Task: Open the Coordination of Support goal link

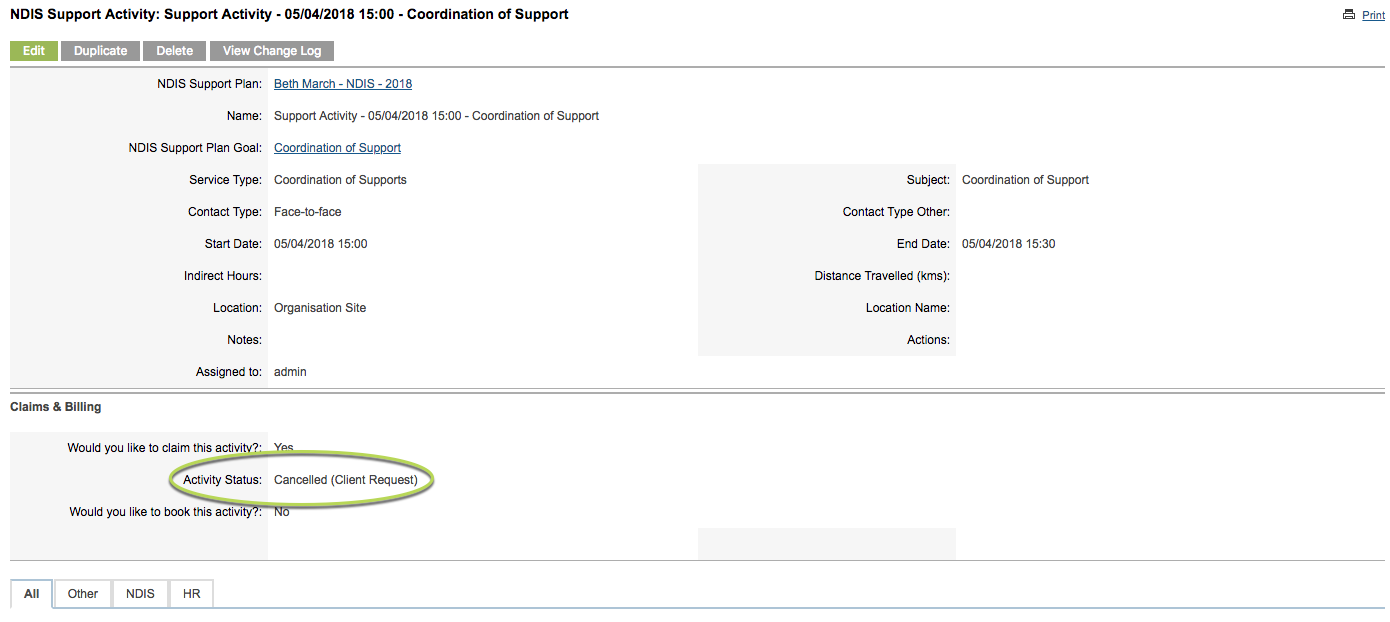Action: coord(337,148)
